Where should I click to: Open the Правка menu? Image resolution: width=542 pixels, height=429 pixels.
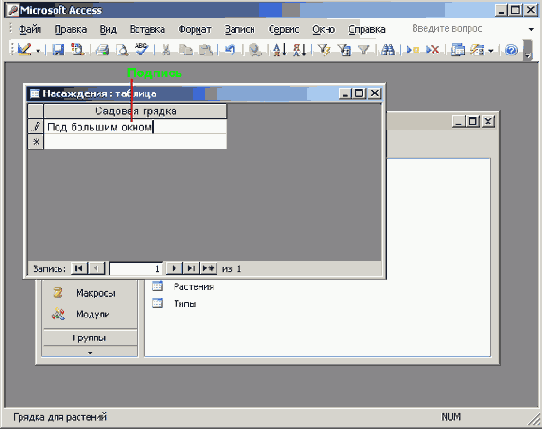pyautogui.click(x=71, y=29)
